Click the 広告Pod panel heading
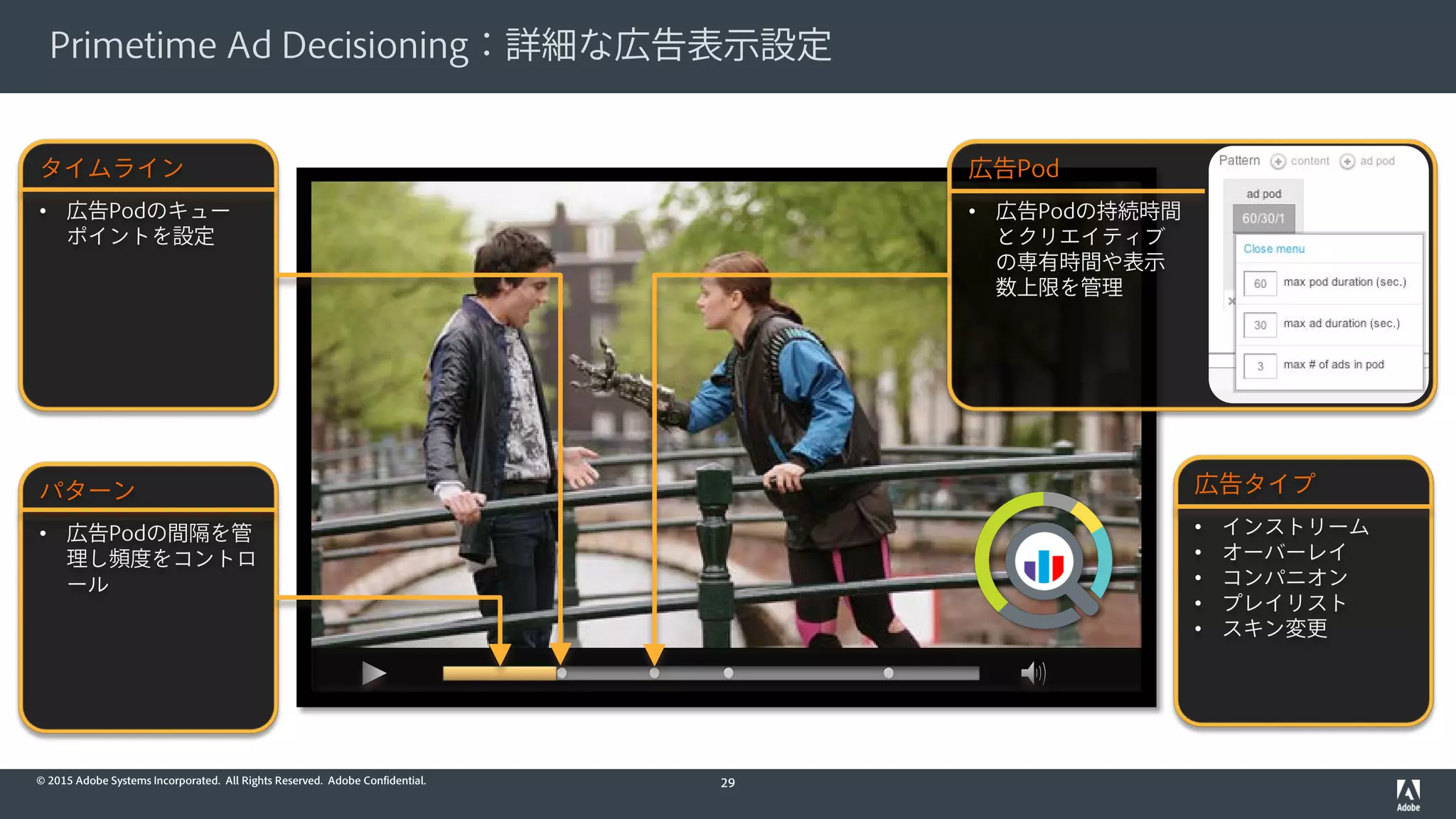This screenshot has height=819, width=1456. (1013, 168)
